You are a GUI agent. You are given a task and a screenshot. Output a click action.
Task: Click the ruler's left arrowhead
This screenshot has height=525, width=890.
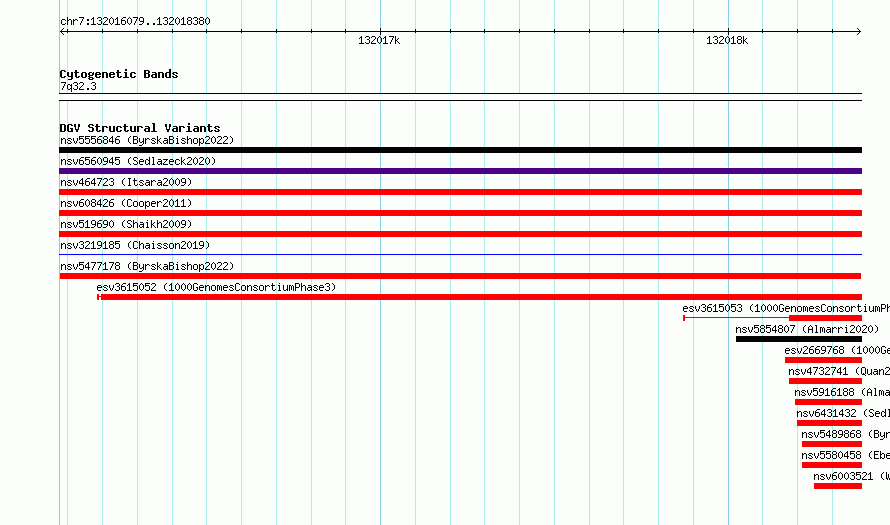pyautogui.click(x=63, y=32)
